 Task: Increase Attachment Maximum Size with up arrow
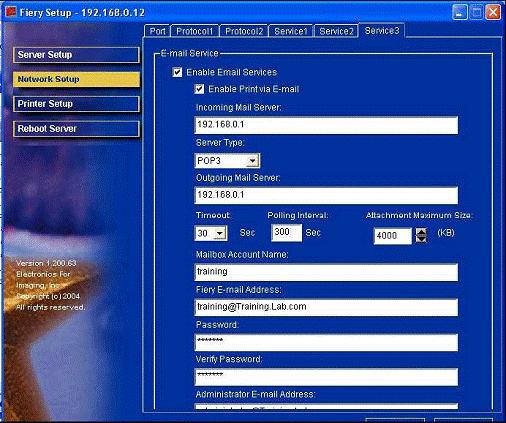421,232
